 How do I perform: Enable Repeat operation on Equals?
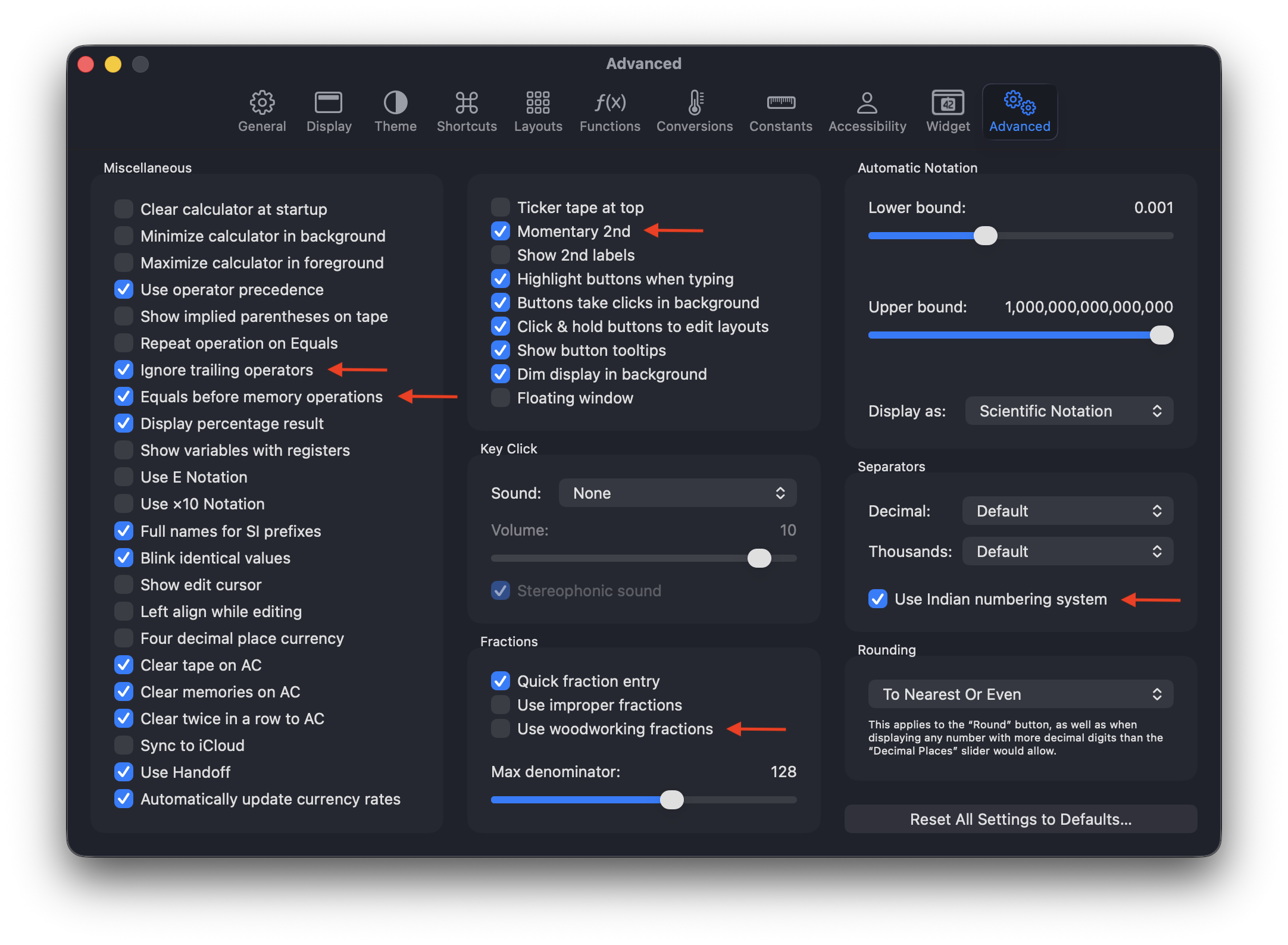click(124, 343)
